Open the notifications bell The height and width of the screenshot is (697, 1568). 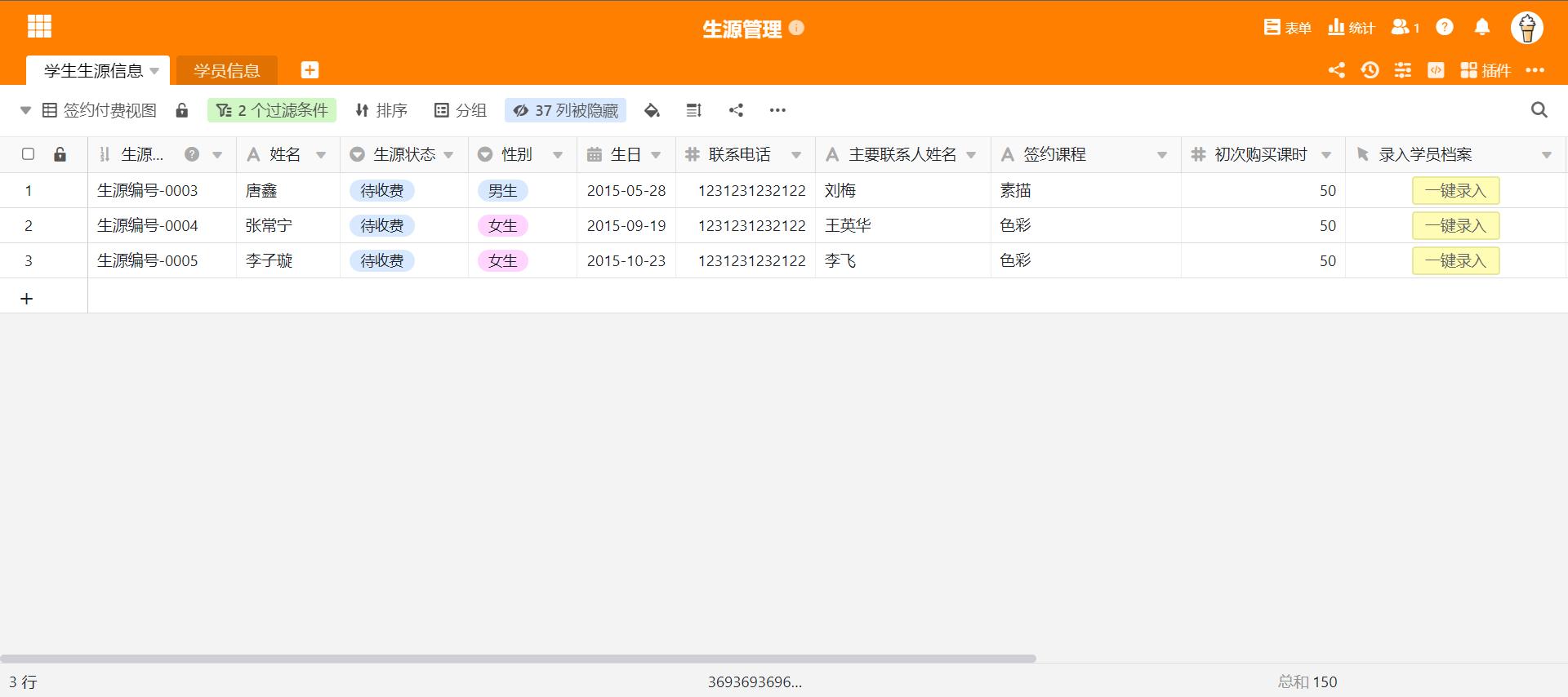(x=1482, y=28)
